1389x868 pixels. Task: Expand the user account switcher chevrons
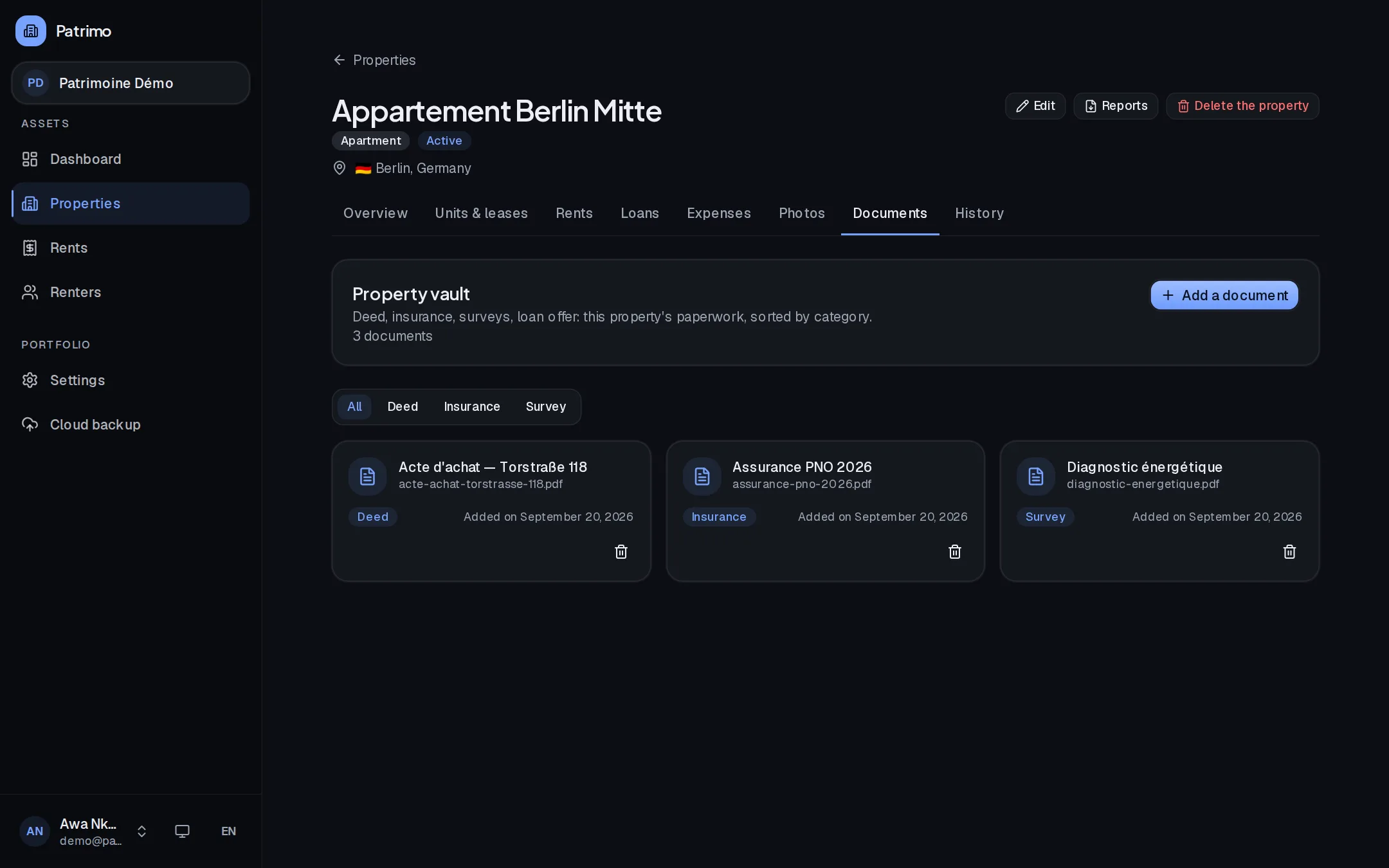tap(141, 831)
